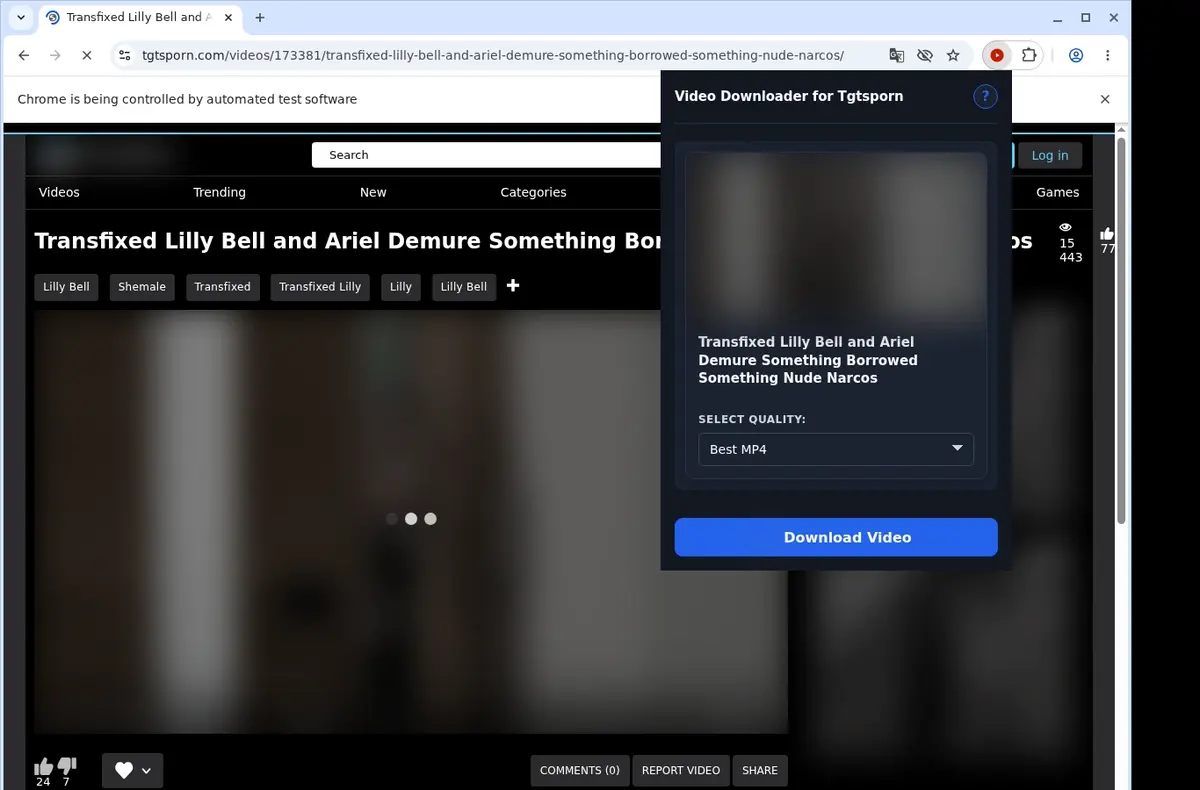Viewport: 1200px width, 790px height.
Task: Click the views eye icon
Action: click(x=1066, y=227)
